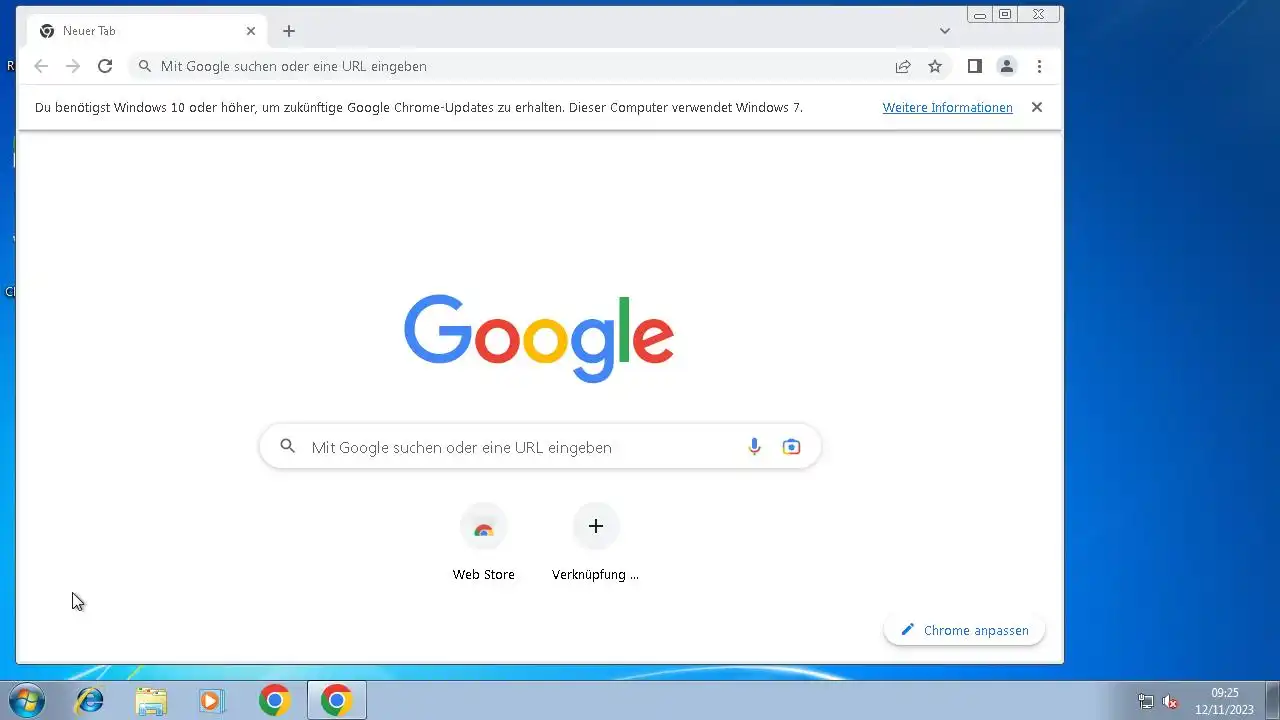This screenshot has height=720, width=1280.
Task: Share this page using the share icon
Action: coord(903,66)
